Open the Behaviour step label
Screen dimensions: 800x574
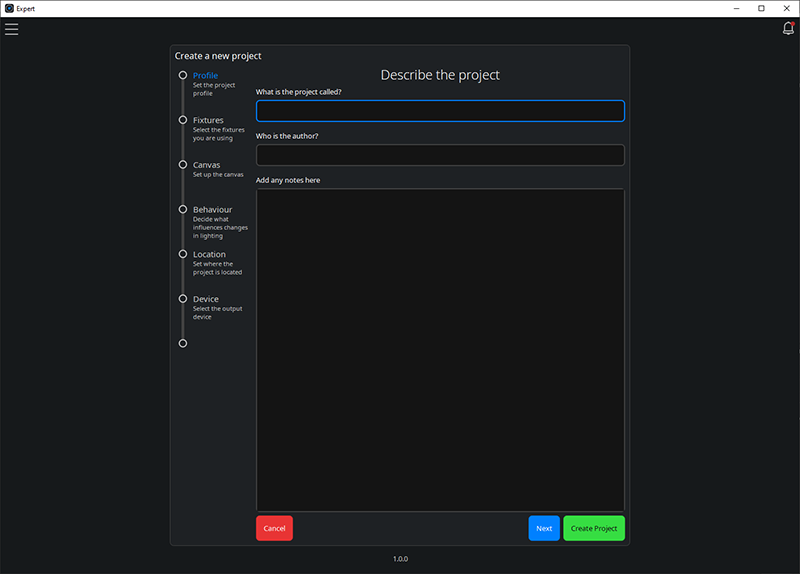(x=212, y=210)
